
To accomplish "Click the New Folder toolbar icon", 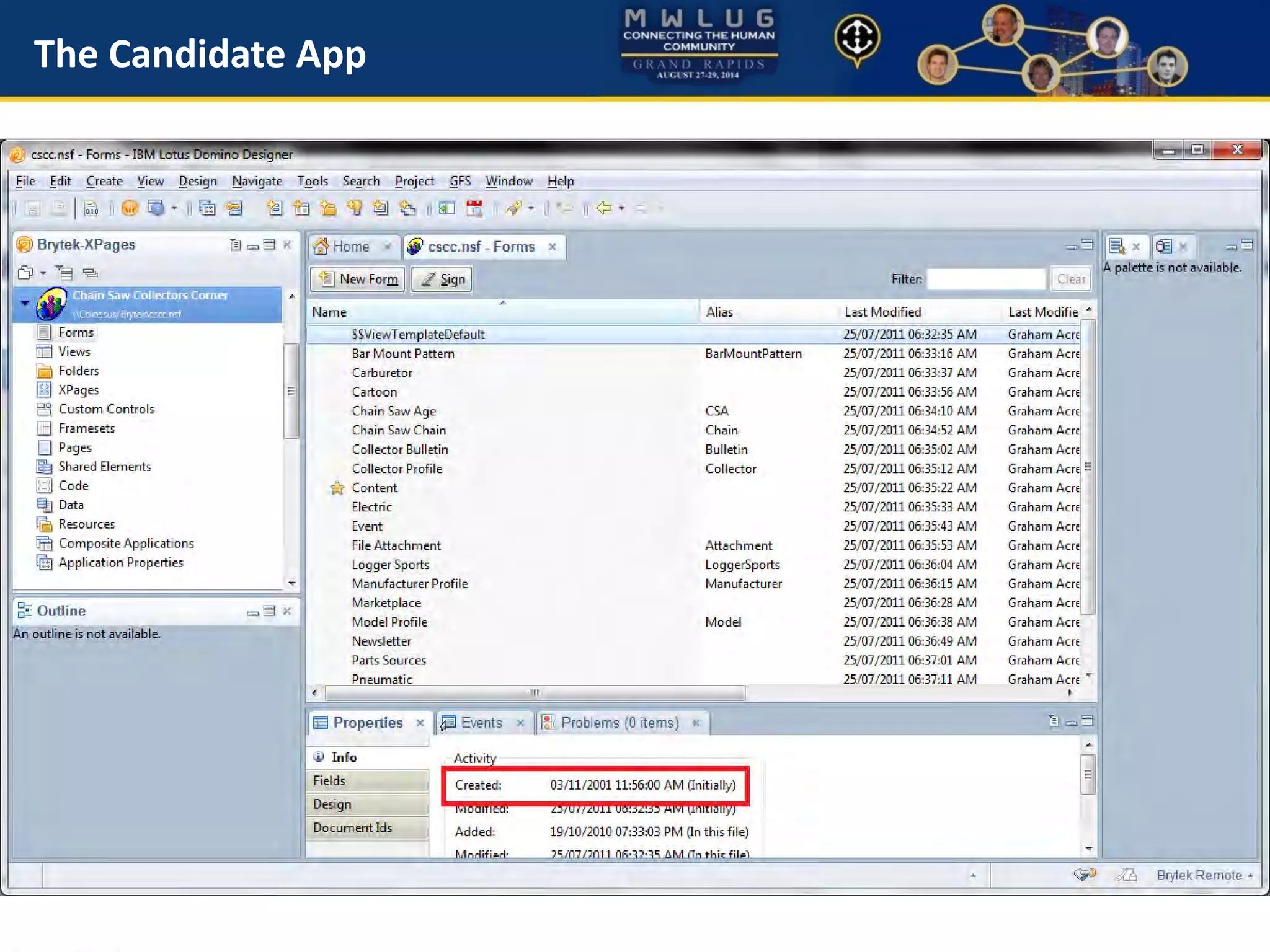I will [x=327, y=208].
